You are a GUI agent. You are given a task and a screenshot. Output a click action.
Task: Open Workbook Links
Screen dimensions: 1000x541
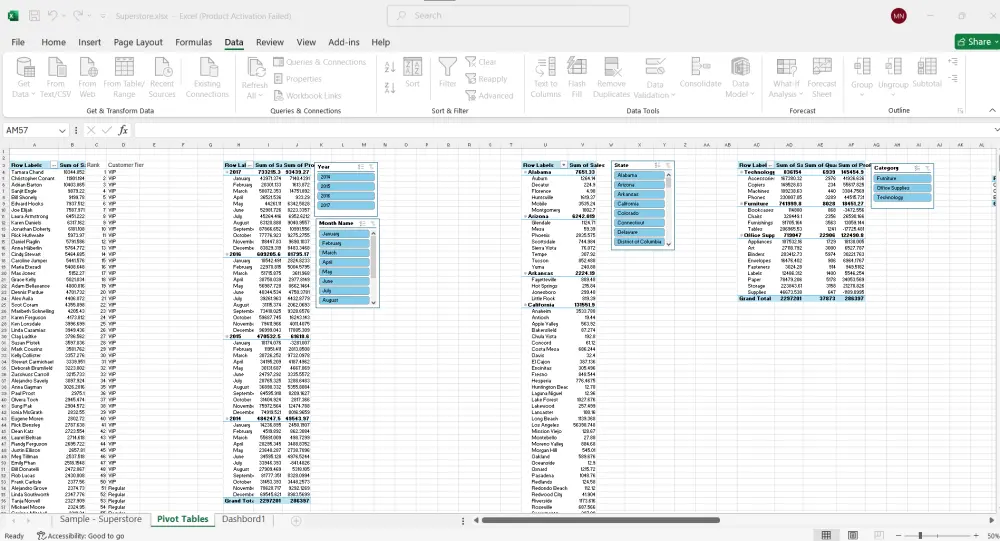click(x=307, y=95)
